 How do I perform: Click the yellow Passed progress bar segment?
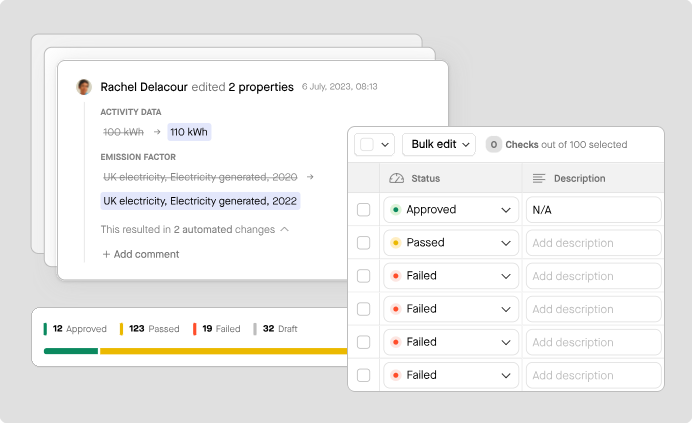(224, 351)
